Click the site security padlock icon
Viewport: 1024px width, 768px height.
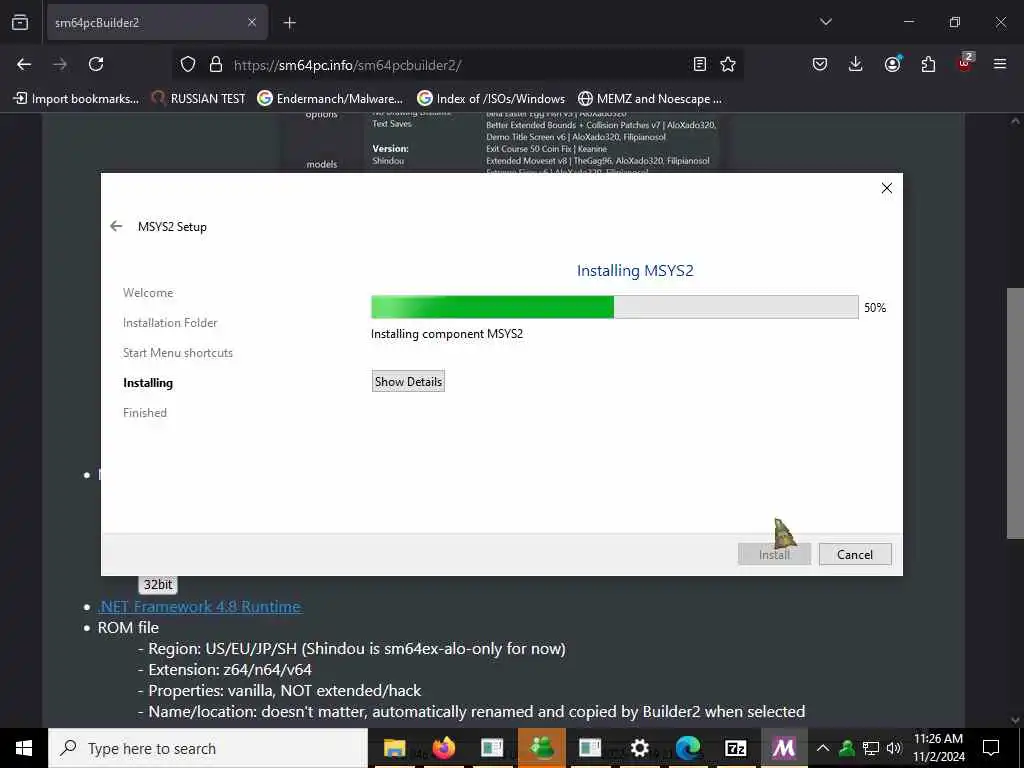coord(216,65)
